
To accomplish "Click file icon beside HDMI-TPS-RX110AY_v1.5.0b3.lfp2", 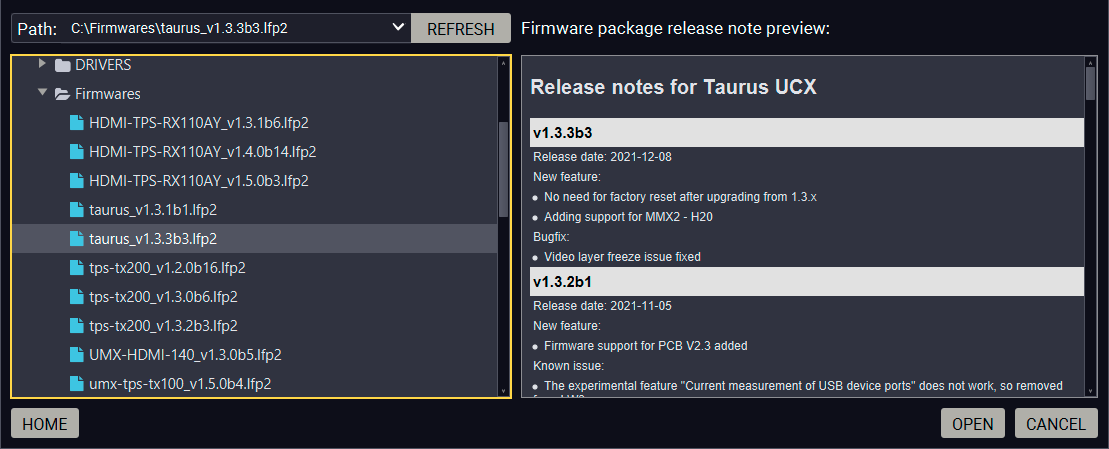I will (76, 181).
